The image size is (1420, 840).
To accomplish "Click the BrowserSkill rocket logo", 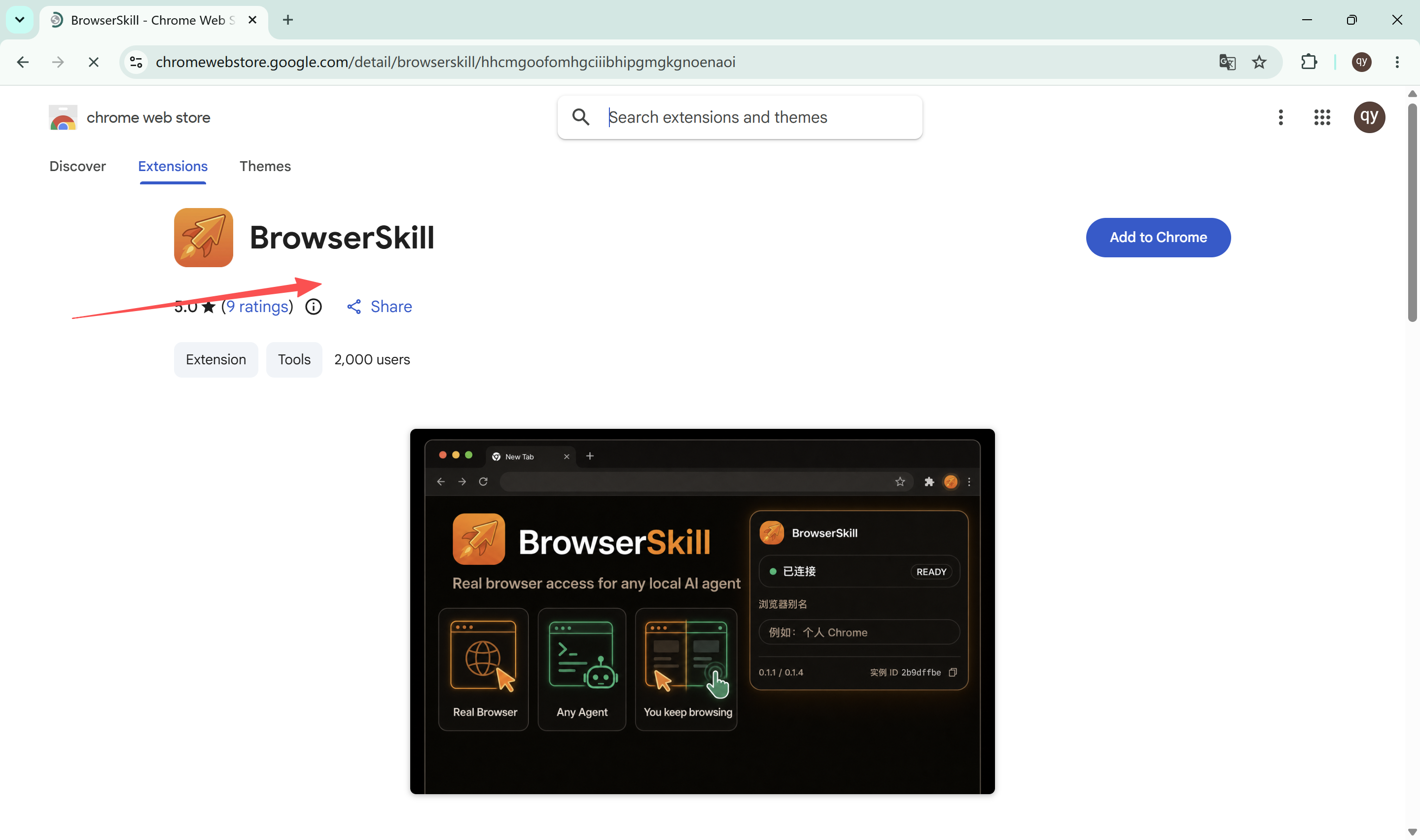I will [x=204, y=237].
